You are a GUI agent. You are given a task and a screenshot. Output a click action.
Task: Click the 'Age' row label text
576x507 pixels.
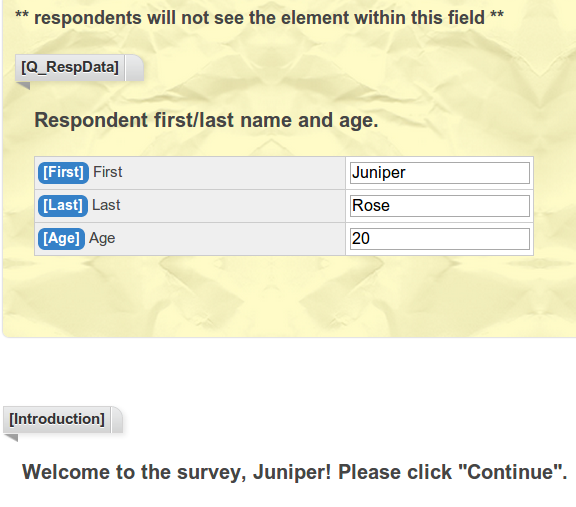point(102,238)
